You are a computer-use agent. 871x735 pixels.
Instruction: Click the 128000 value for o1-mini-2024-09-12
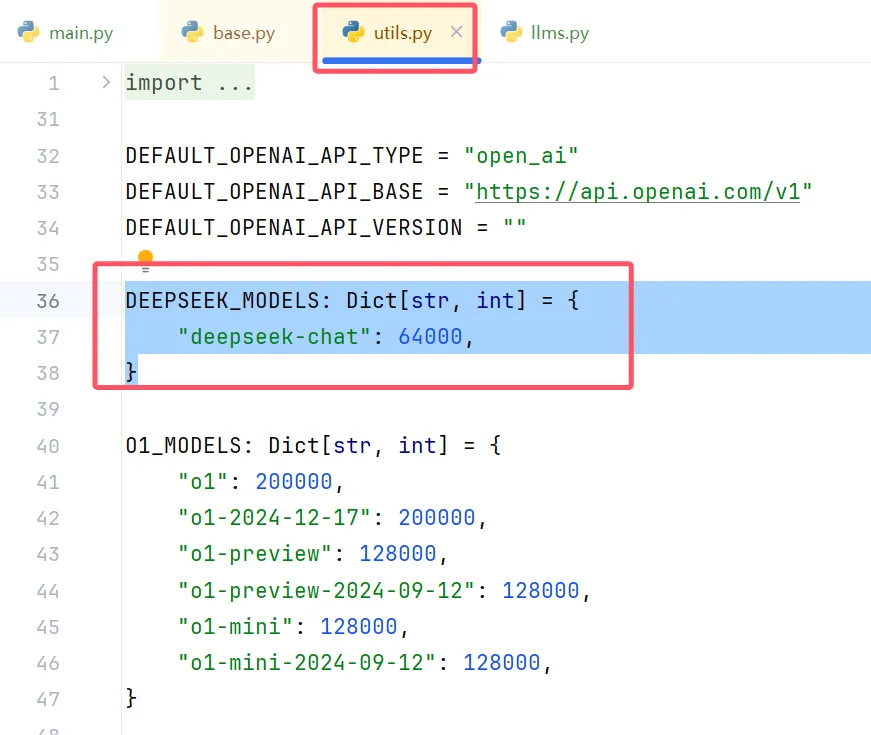pos(502,663)
